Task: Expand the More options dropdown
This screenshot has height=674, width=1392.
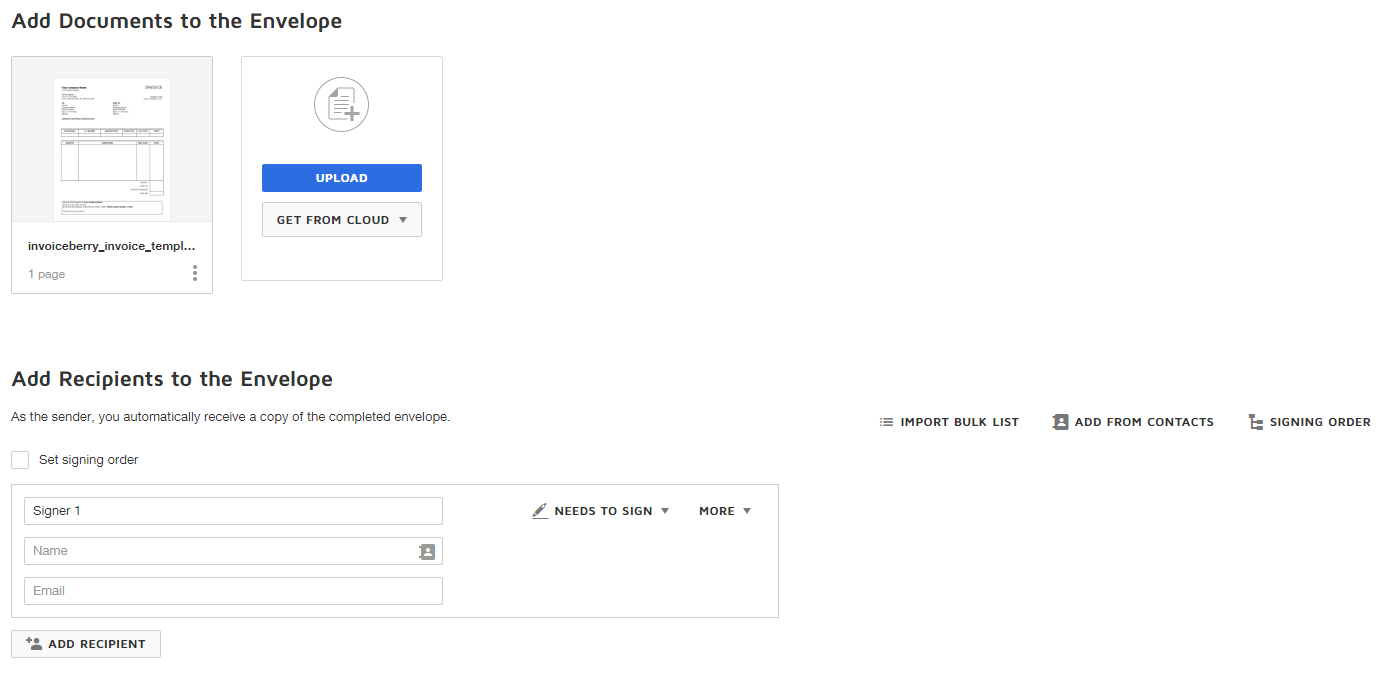Action: click(725, 511)
